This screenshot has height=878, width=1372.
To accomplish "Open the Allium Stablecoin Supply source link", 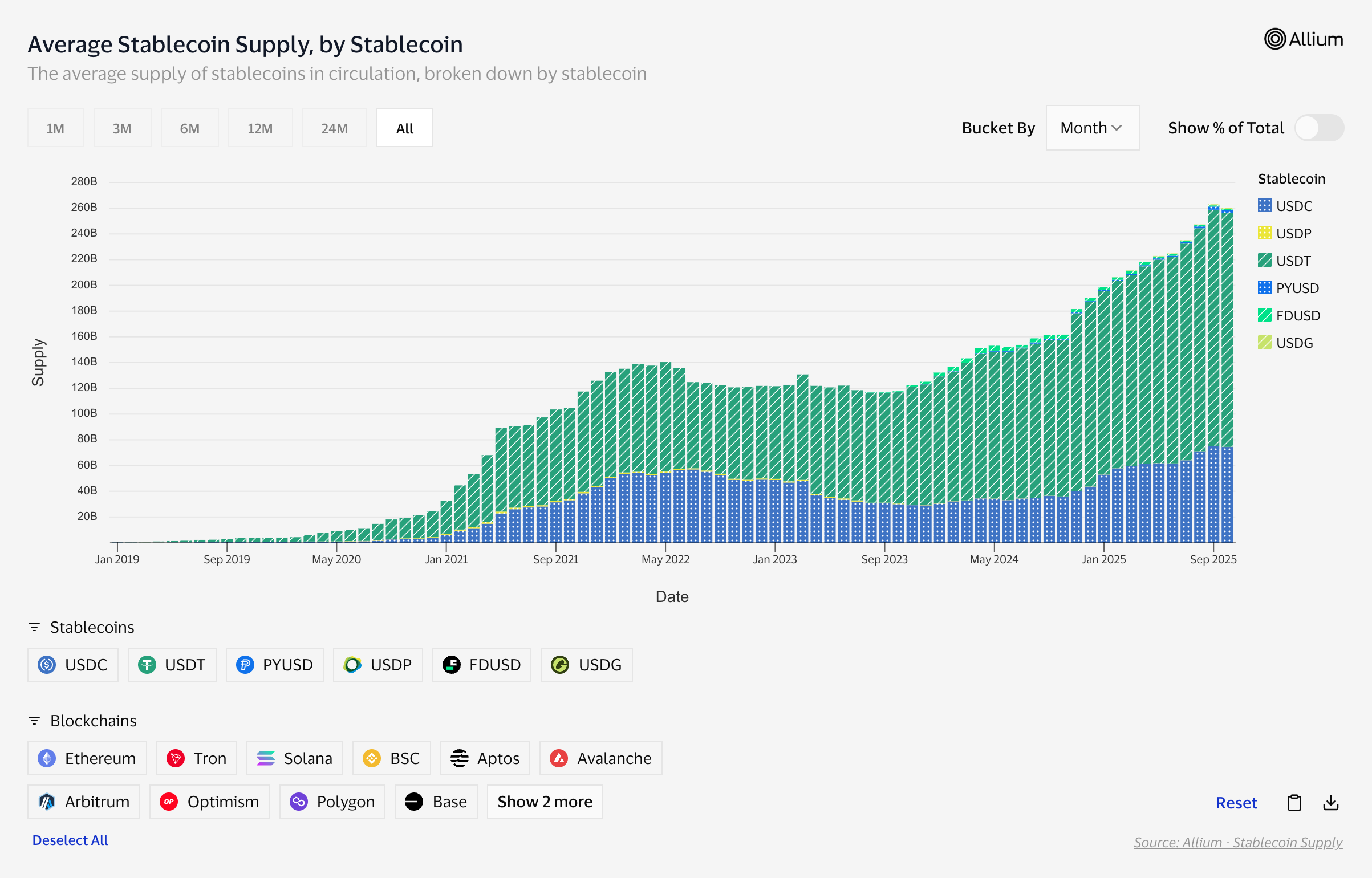I will pyautogui.click(x=1237, y=842).
